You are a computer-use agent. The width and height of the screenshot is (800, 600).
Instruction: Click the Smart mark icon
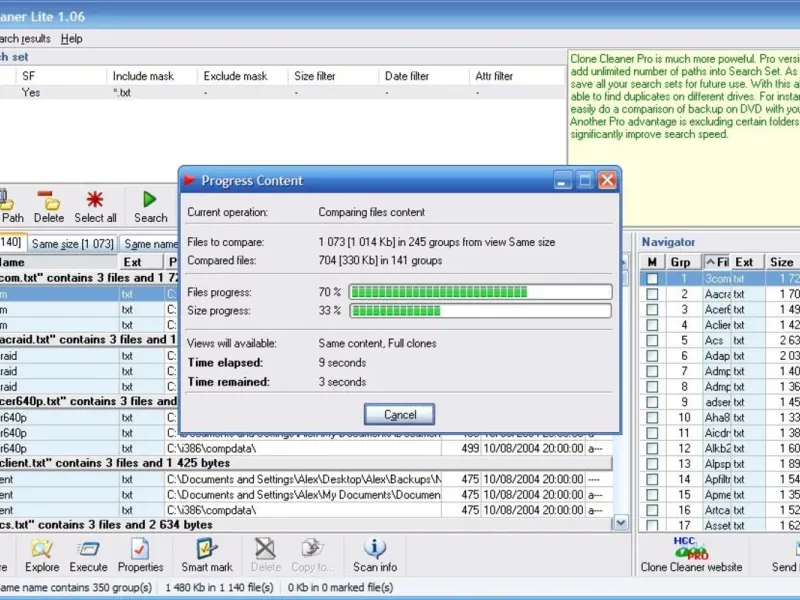[x=207, y=548]
